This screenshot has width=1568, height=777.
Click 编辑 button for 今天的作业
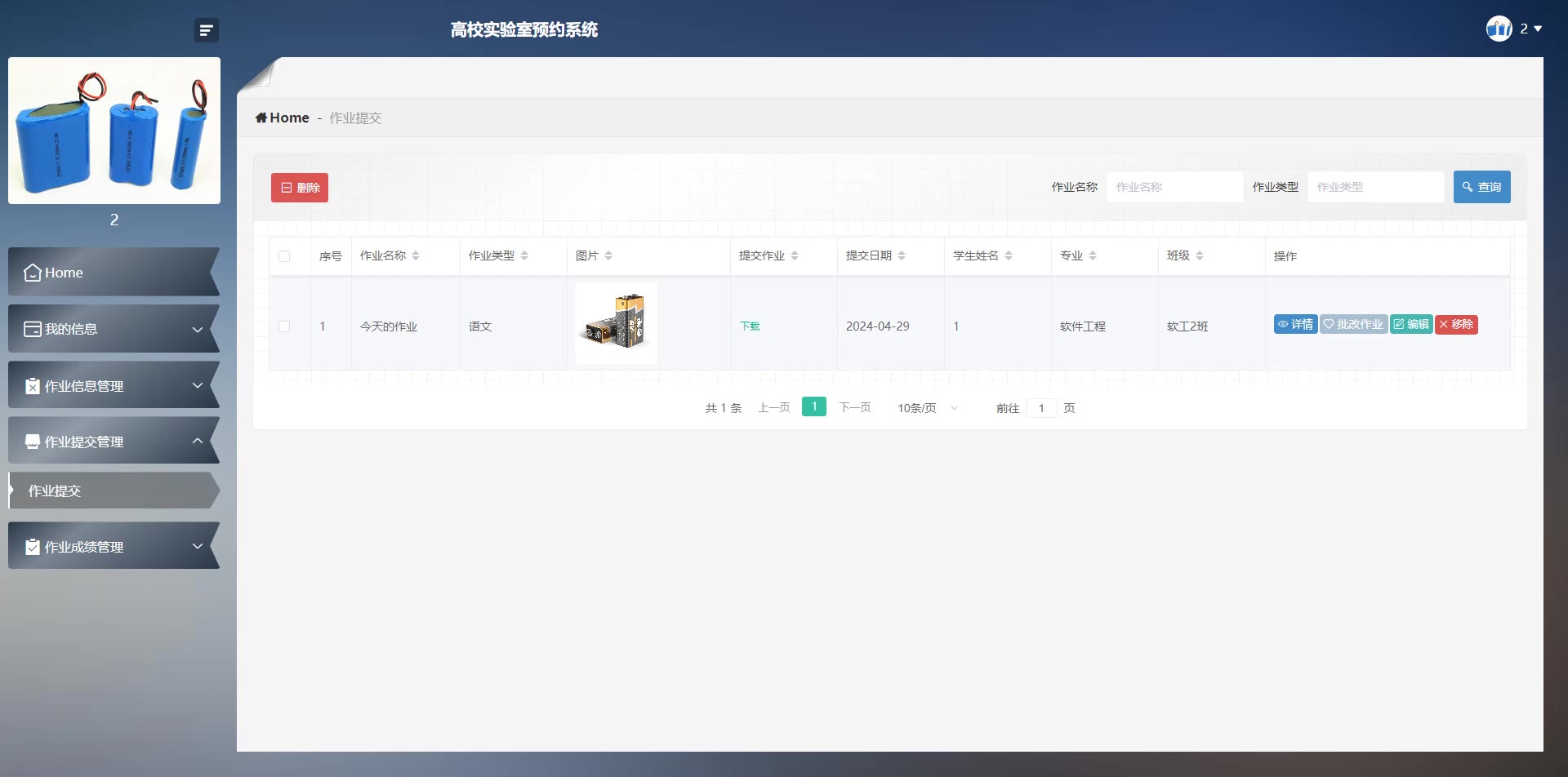[x=1411, y=325]
